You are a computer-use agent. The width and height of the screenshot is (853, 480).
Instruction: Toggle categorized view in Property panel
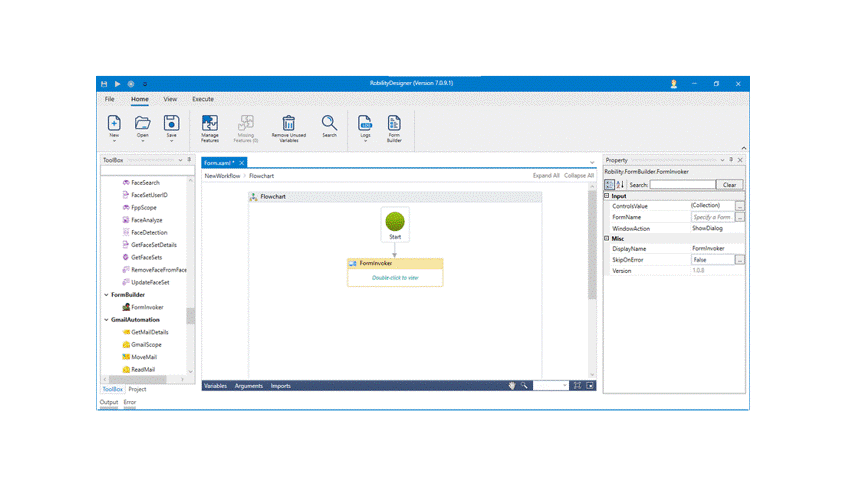click(610, 185)
